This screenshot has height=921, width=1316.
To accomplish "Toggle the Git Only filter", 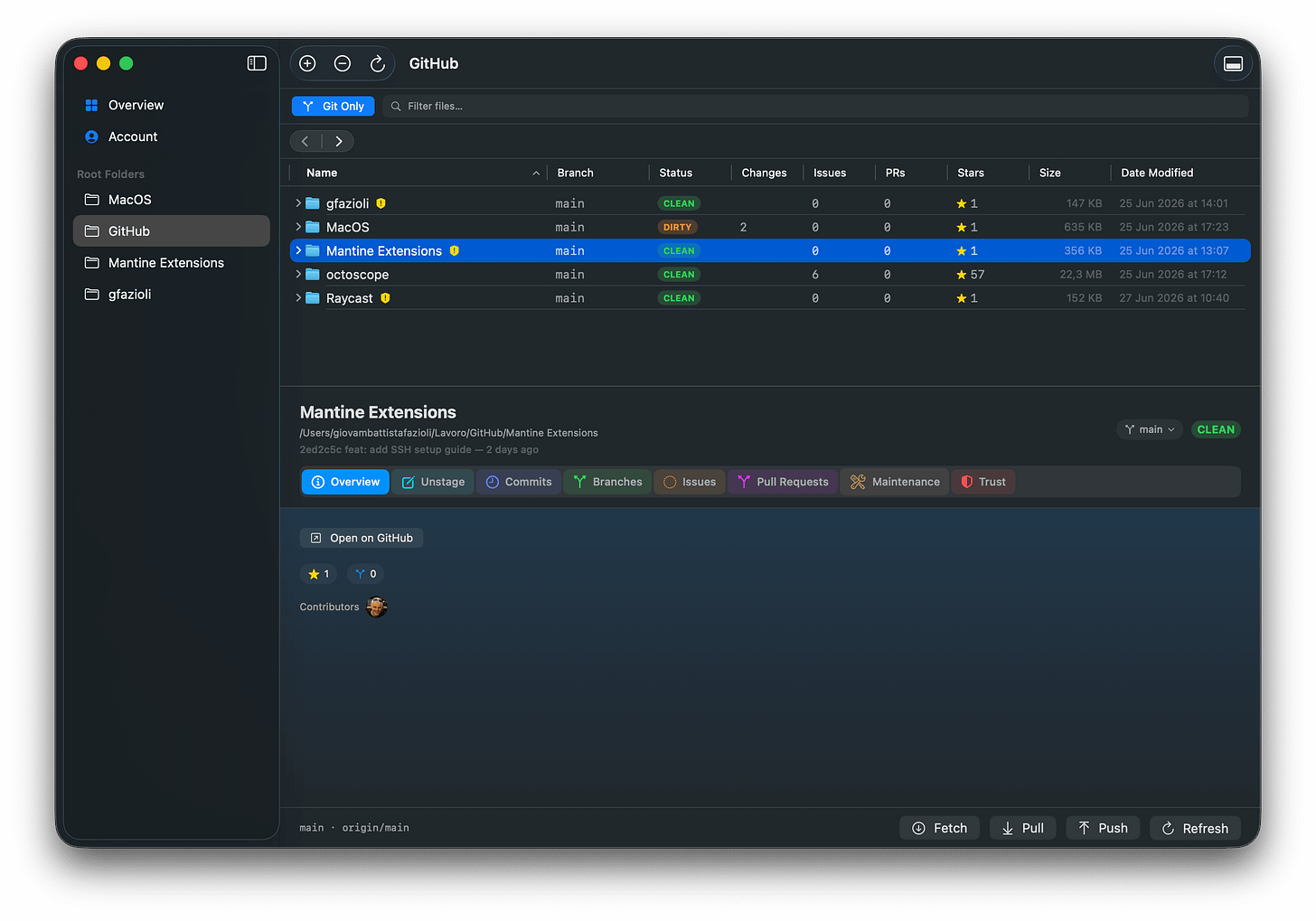I will click(x=333, y=106).
